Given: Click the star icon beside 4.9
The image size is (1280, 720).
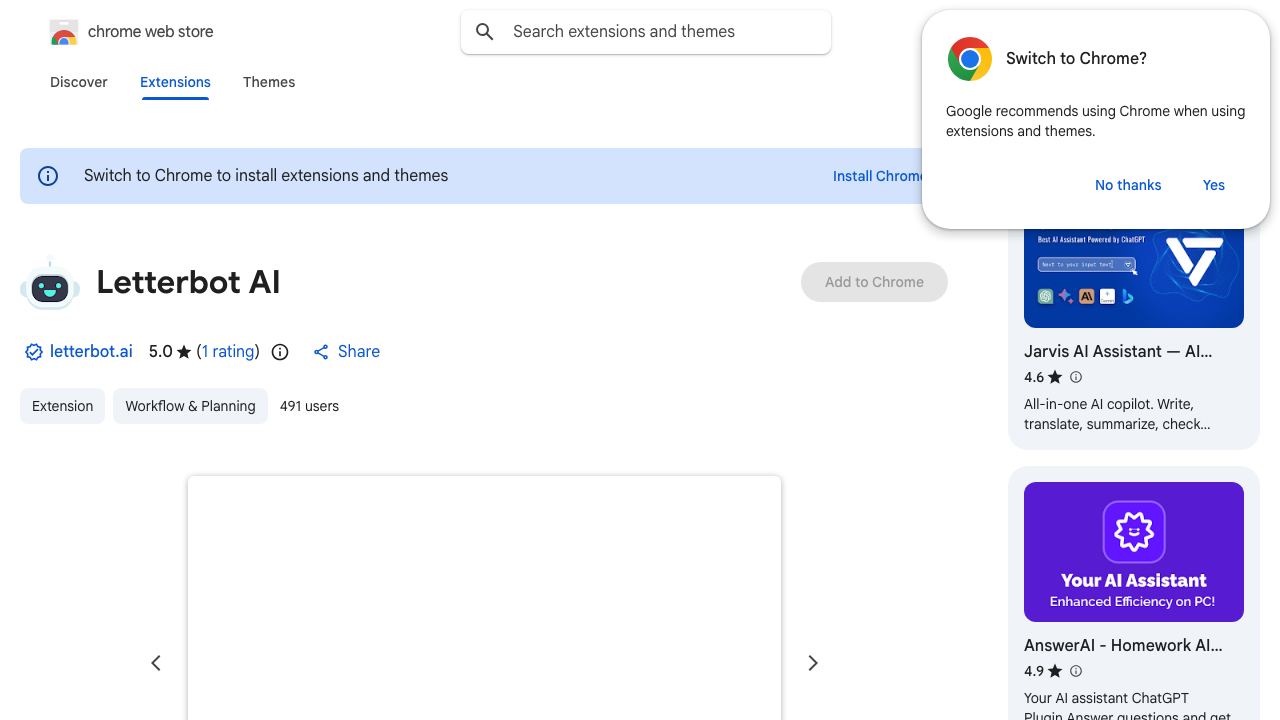Looking at the screenshot, I should tap(1055, 671).
